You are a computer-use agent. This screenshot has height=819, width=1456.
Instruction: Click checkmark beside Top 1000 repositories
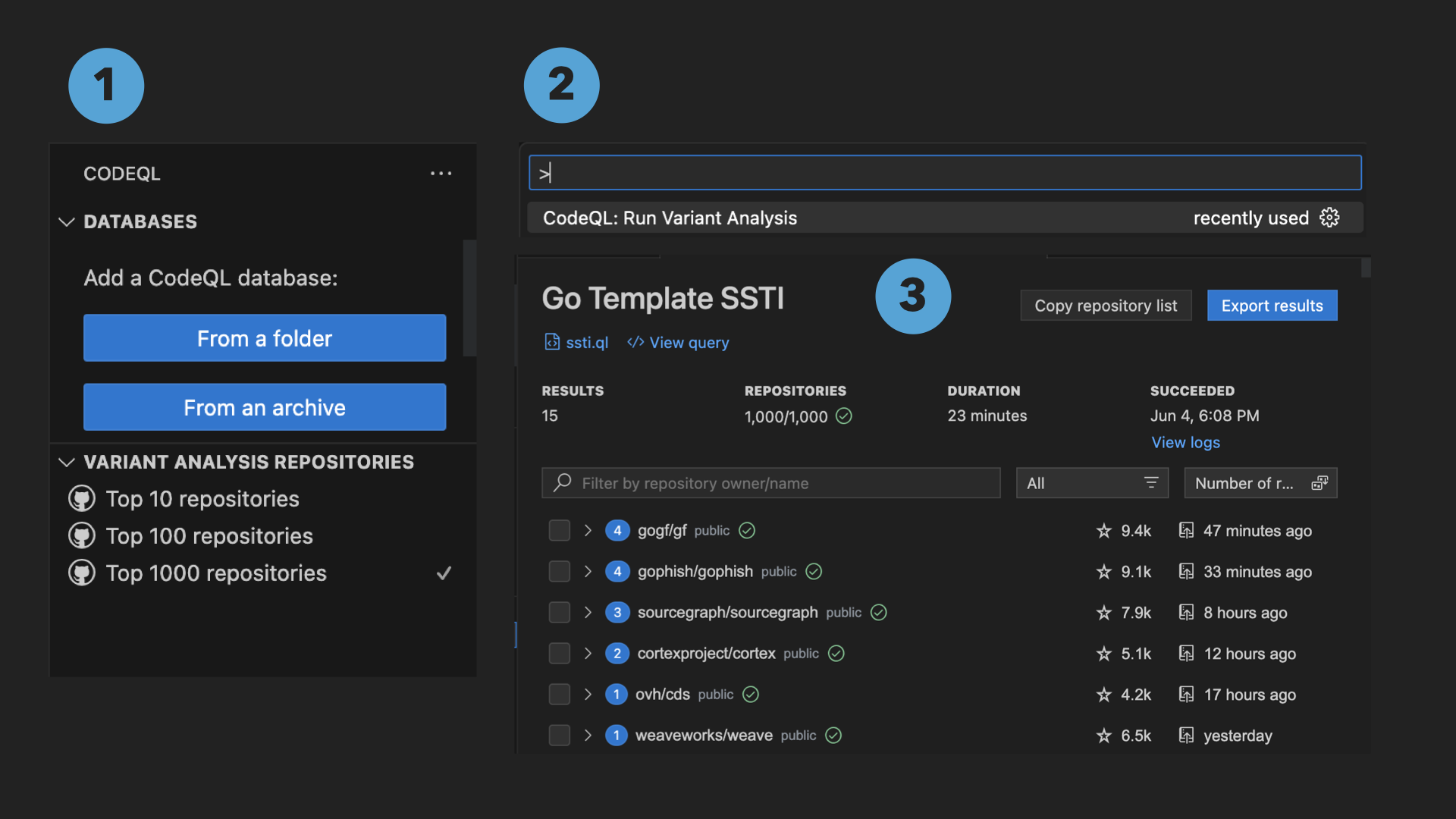click(x=444, y=573)
